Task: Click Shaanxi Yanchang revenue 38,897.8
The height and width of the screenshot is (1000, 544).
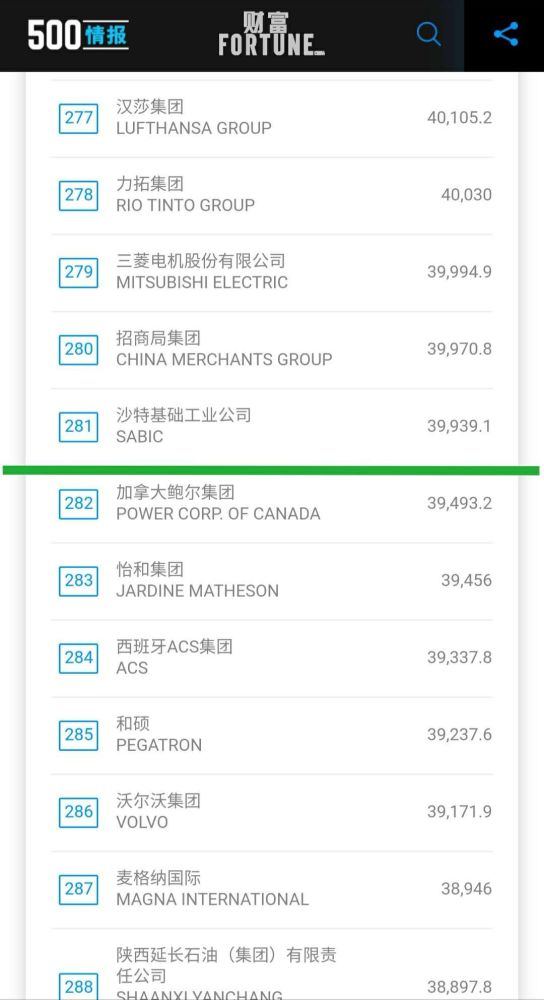Action: coord(459,987)
